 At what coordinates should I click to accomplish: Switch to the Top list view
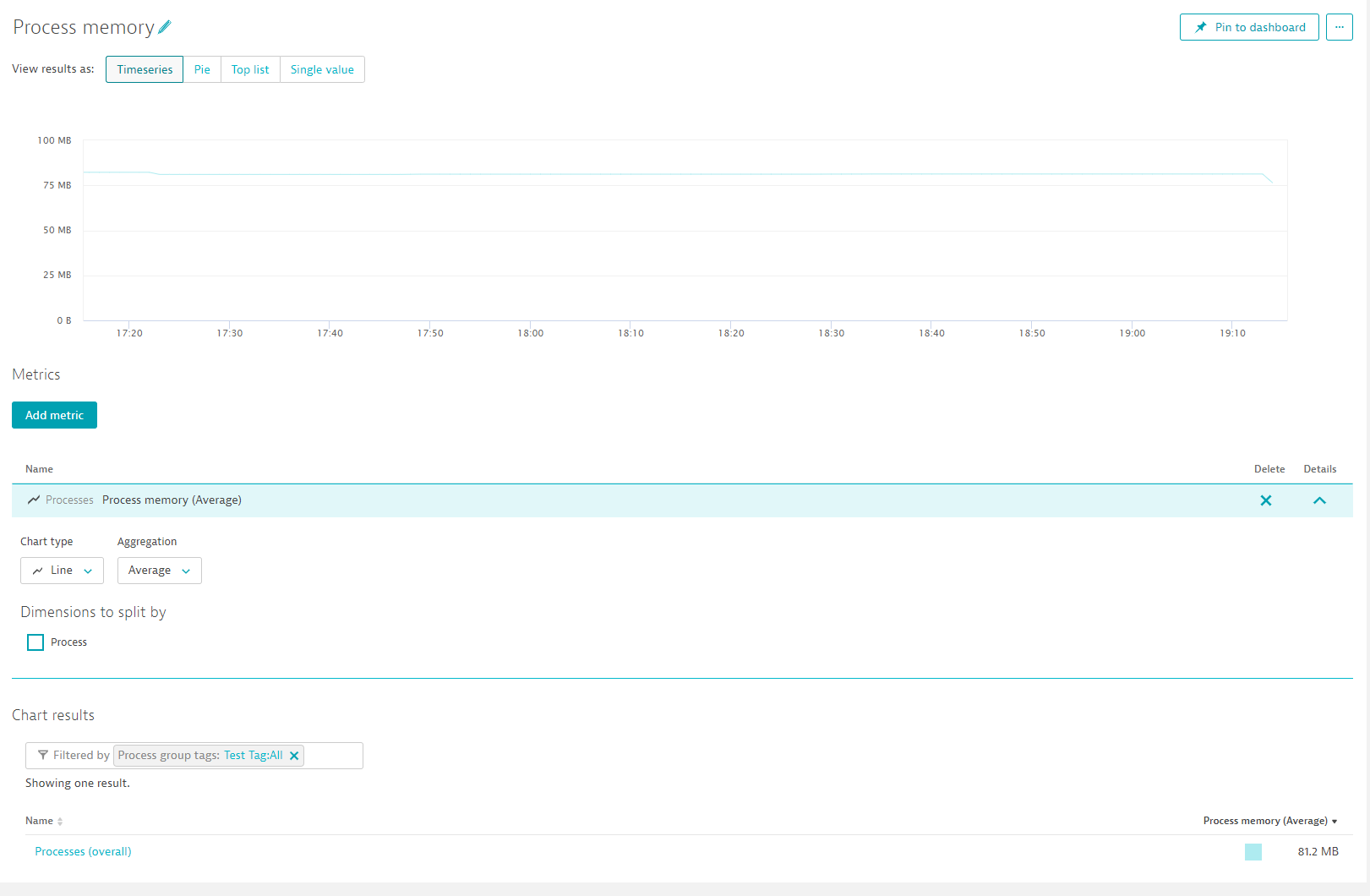250,69
